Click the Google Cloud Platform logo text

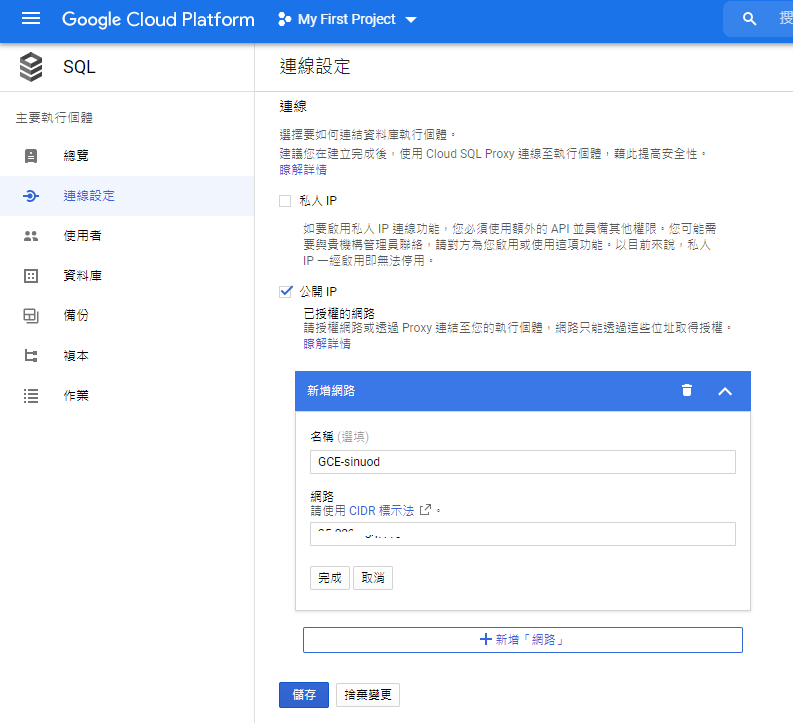click(x=158, y=19)
